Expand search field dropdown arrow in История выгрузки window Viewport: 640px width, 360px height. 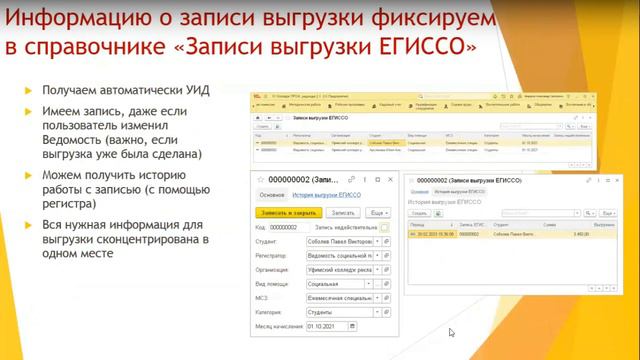(x=577, y=213)
